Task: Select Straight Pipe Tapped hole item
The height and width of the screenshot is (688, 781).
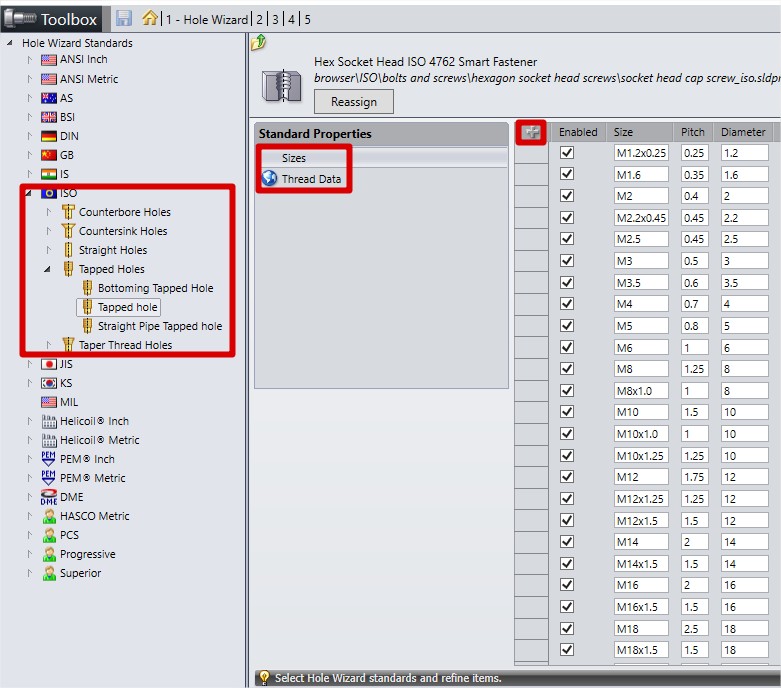Action: (159, 326)
